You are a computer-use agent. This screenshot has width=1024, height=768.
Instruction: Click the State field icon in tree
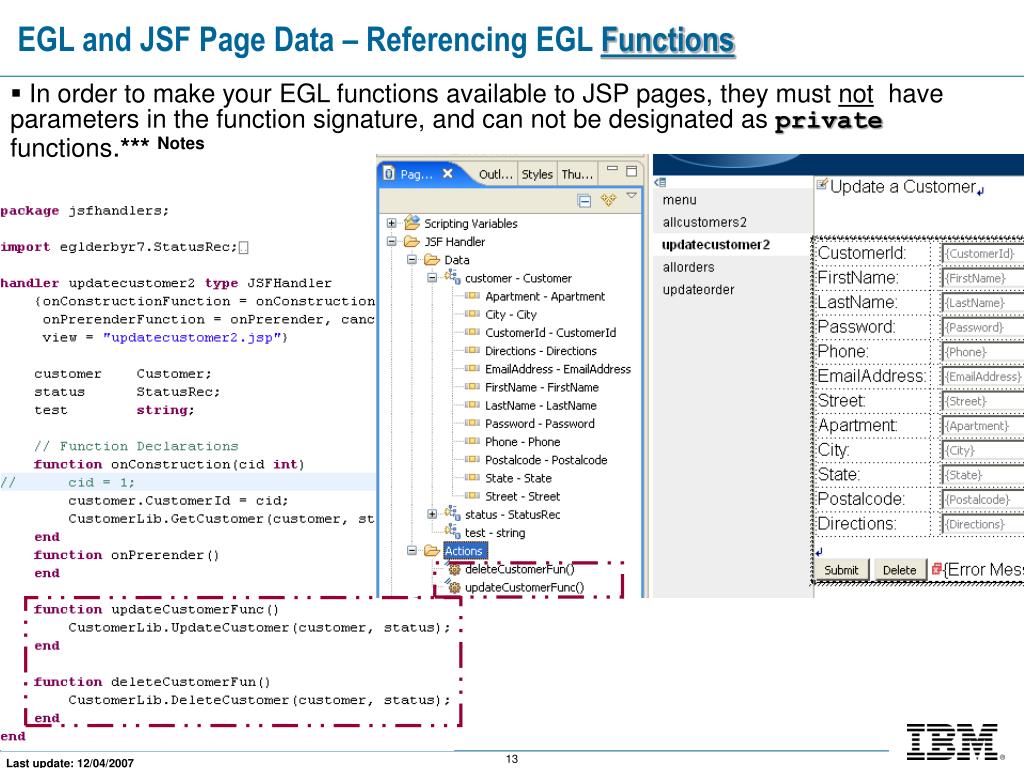click(472, 478)
